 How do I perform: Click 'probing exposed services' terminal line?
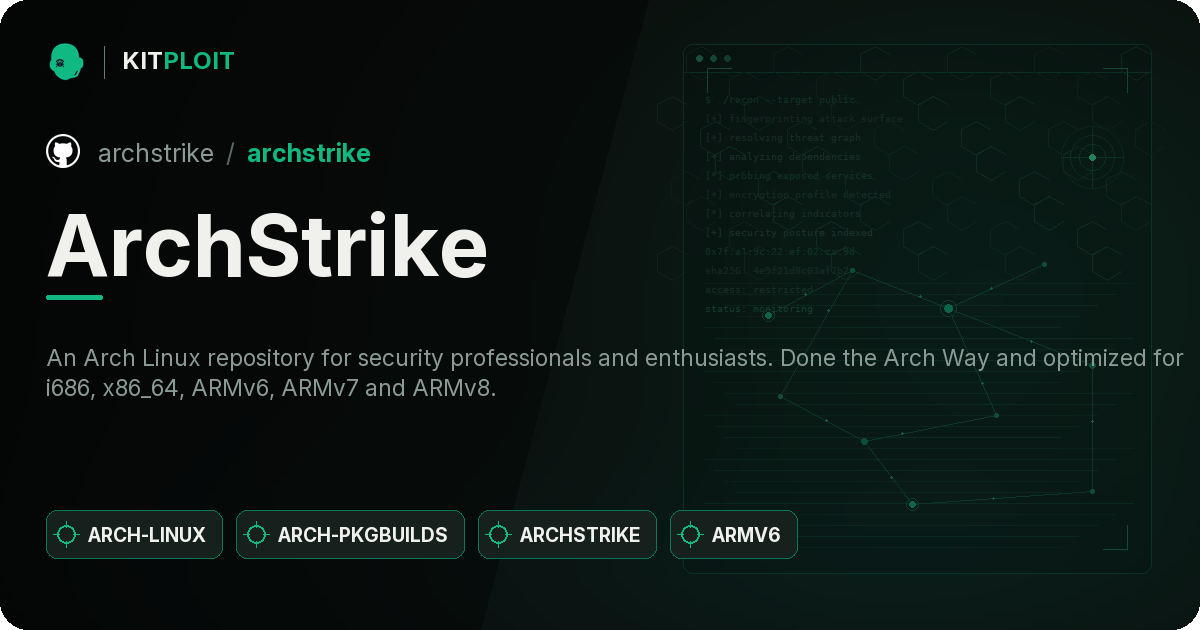(789, 176)
